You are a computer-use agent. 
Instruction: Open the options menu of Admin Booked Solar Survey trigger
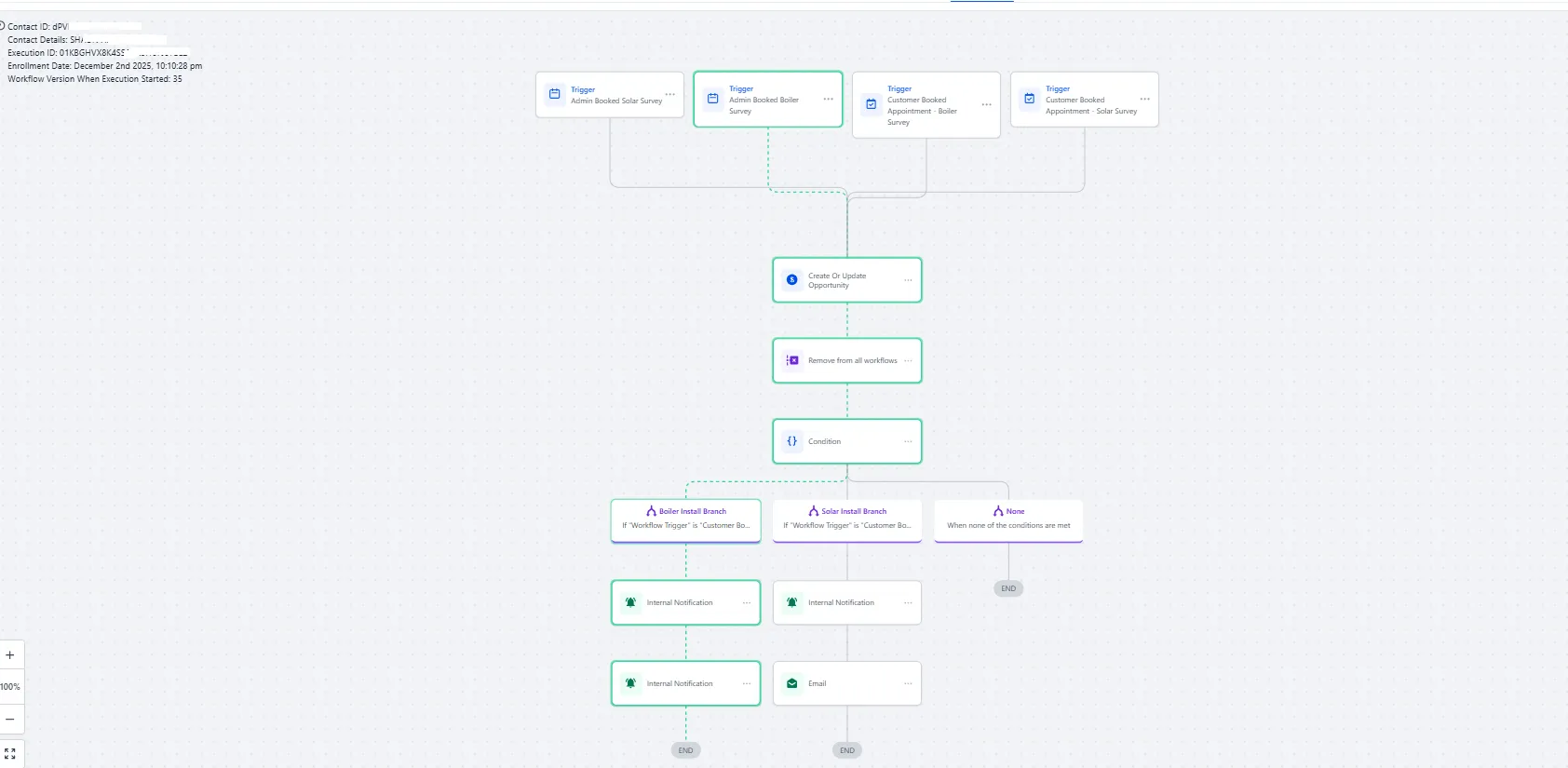tap(670, 95)
